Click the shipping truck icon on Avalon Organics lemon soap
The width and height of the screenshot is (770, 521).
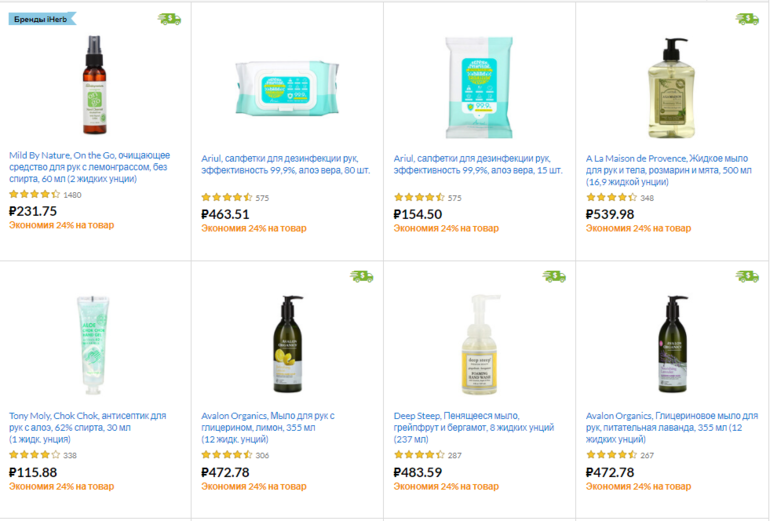click(362, 276)
